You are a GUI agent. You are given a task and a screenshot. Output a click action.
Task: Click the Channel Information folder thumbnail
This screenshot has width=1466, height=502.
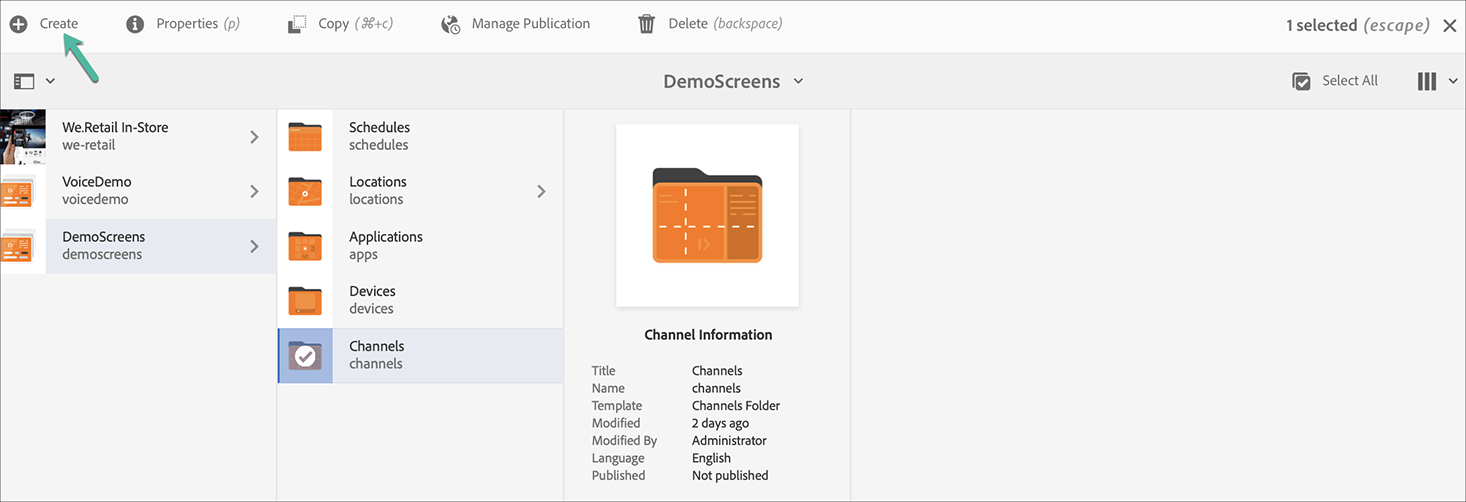point(707,215)
